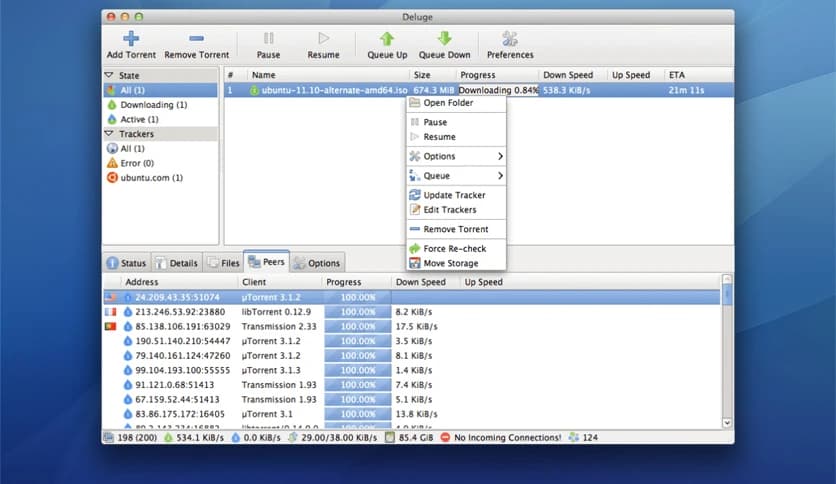This screenshot has width=836, height=484.
Task: Select All (1) under State
Action: [x=160, y=90]
